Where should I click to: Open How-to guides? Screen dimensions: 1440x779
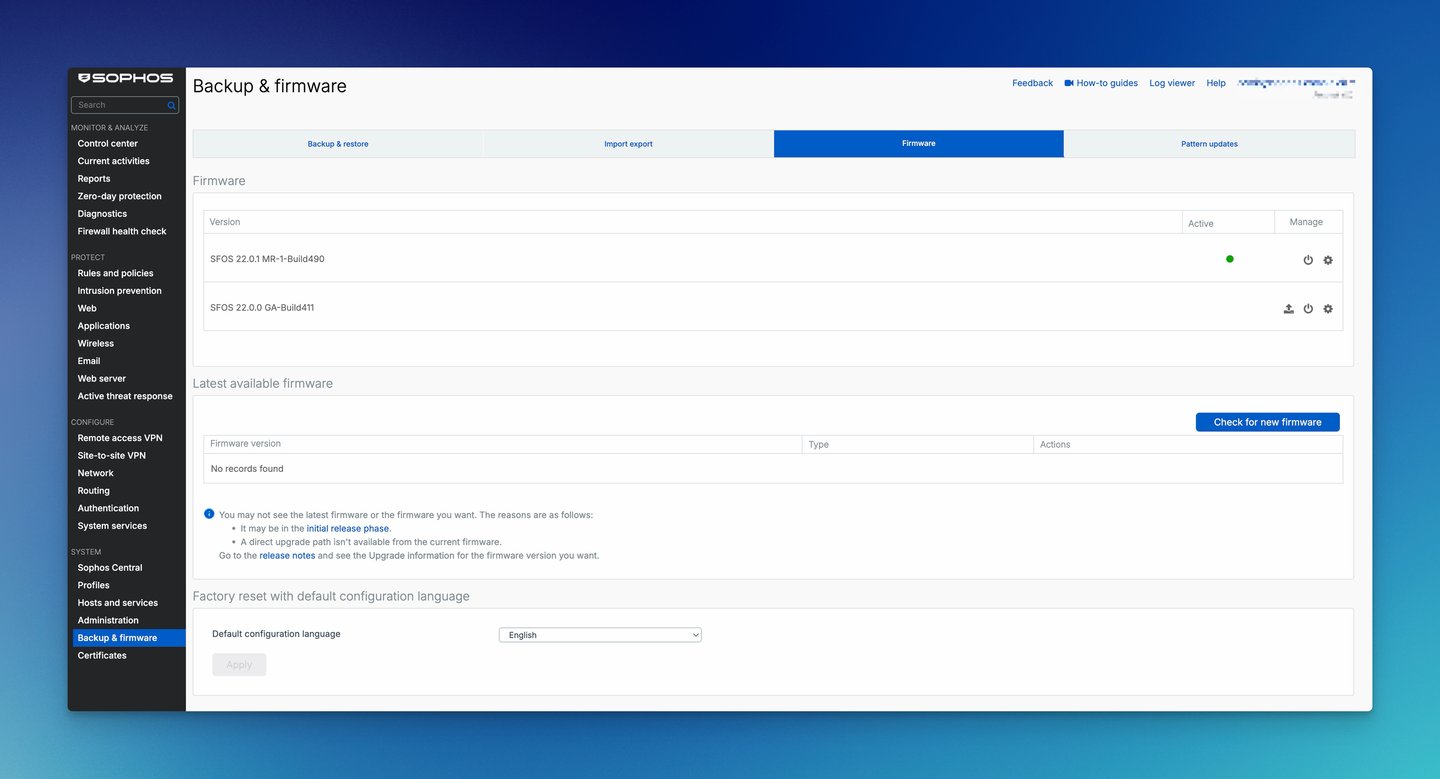tap(1101, 83)
